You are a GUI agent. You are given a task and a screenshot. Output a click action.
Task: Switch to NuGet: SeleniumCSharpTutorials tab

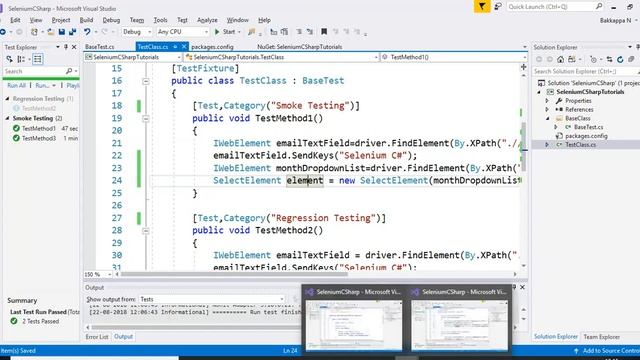point(300,47)
